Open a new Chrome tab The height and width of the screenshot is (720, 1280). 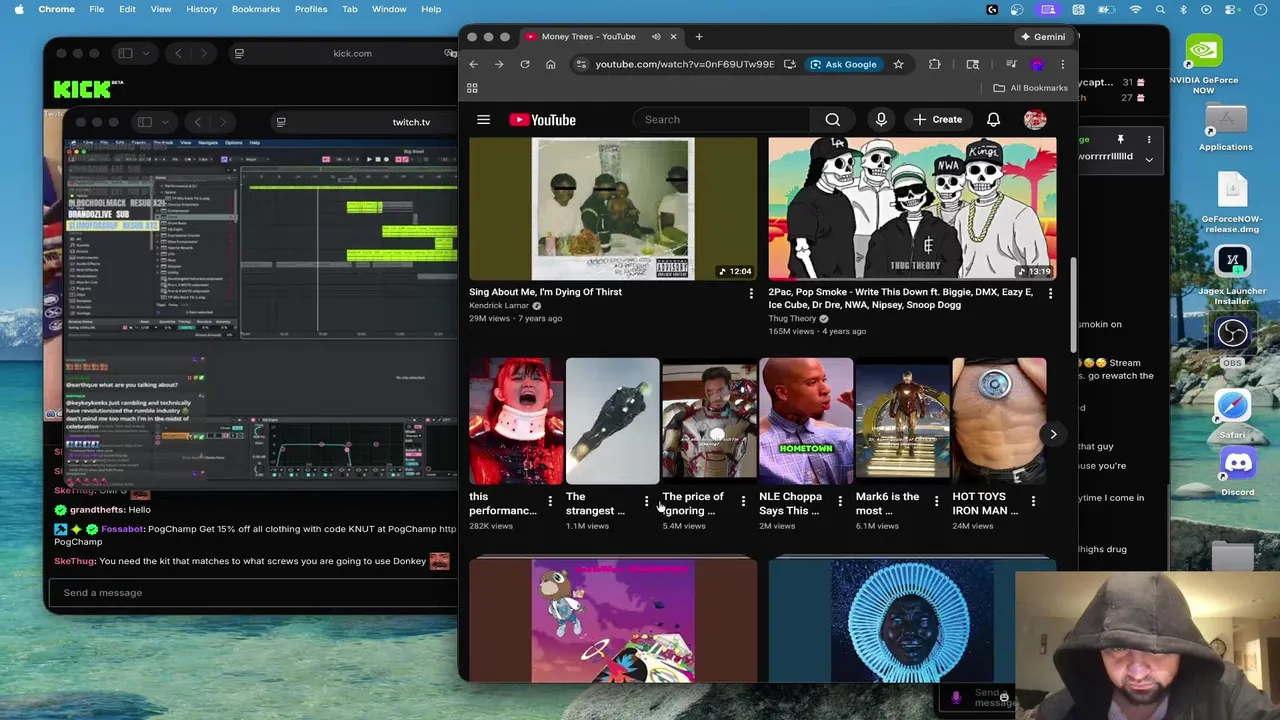(699, 37)
